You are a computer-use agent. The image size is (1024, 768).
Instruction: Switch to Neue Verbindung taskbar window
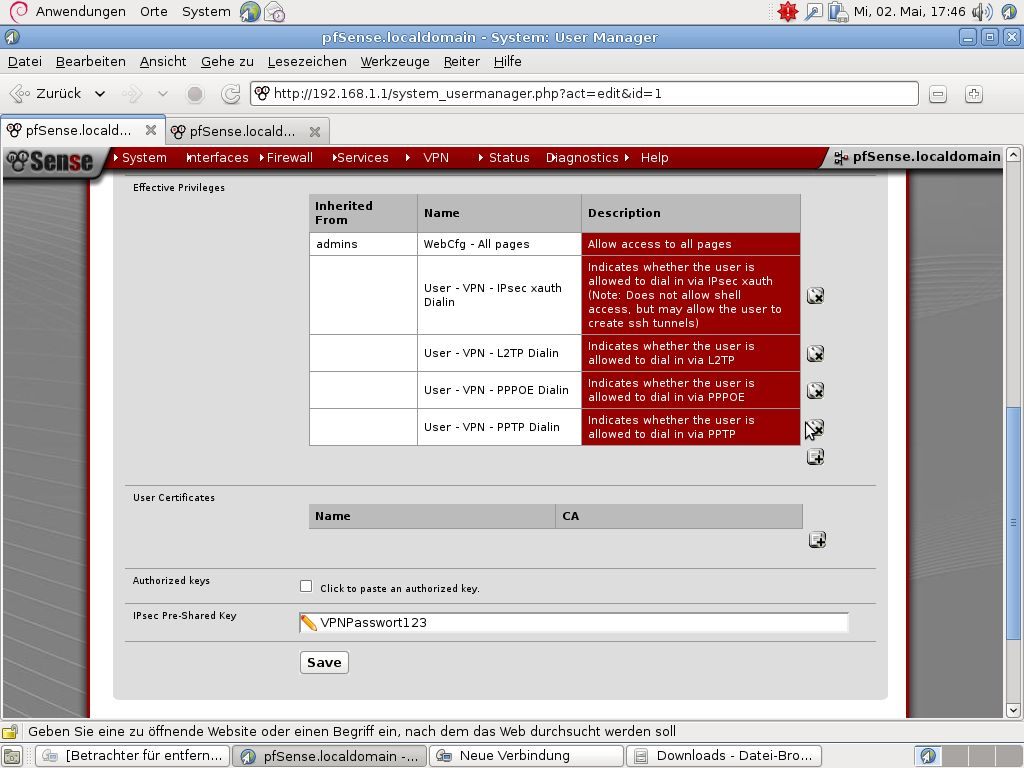[526, 756]
